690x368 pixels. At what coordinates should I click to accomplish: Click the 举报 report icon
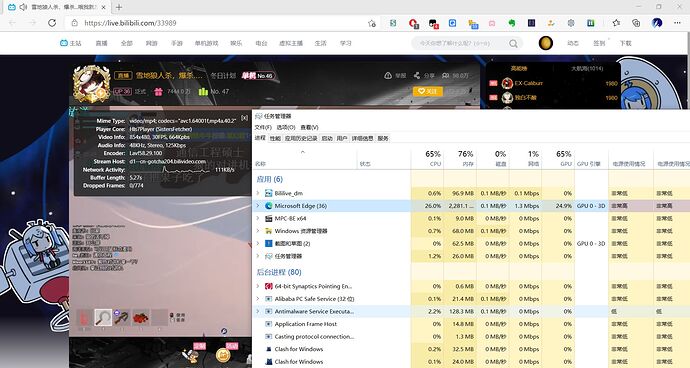(x=388, y=76)
